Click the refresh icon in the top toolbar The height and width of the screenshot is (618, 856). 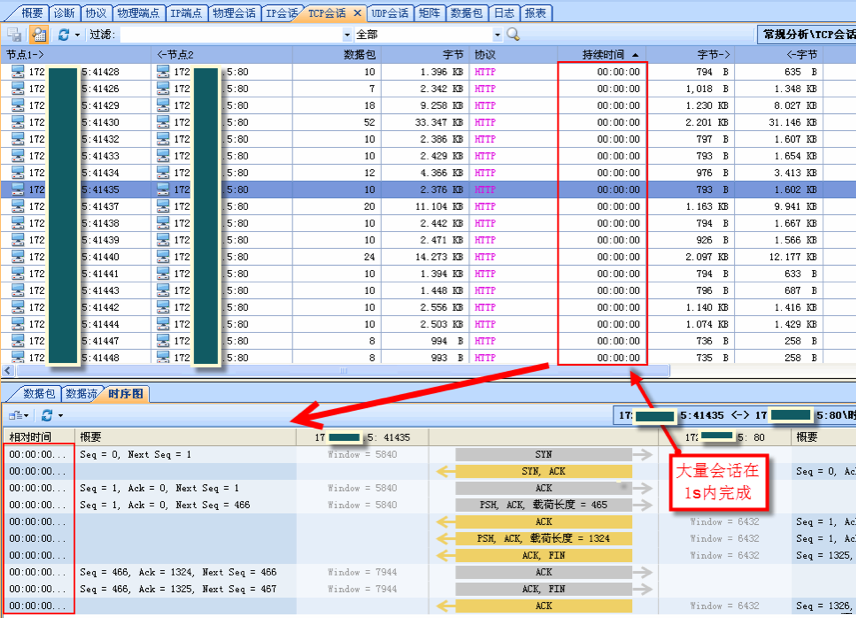coord(62,35)
